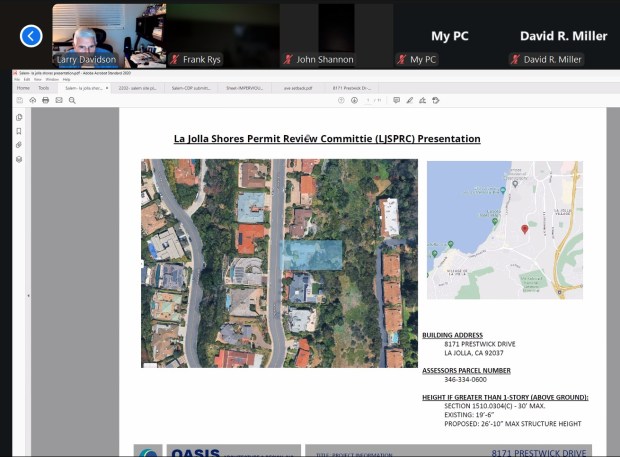This screenshot has width=620, height=457.
Task: Click the red location pin on map
Action: [524, 229]
